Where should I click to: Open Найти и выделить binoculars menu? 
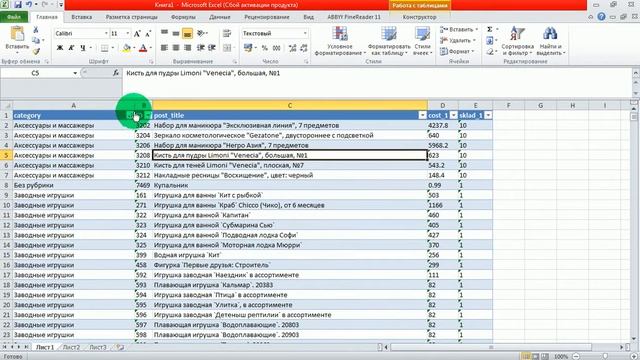tap(550, 41)
